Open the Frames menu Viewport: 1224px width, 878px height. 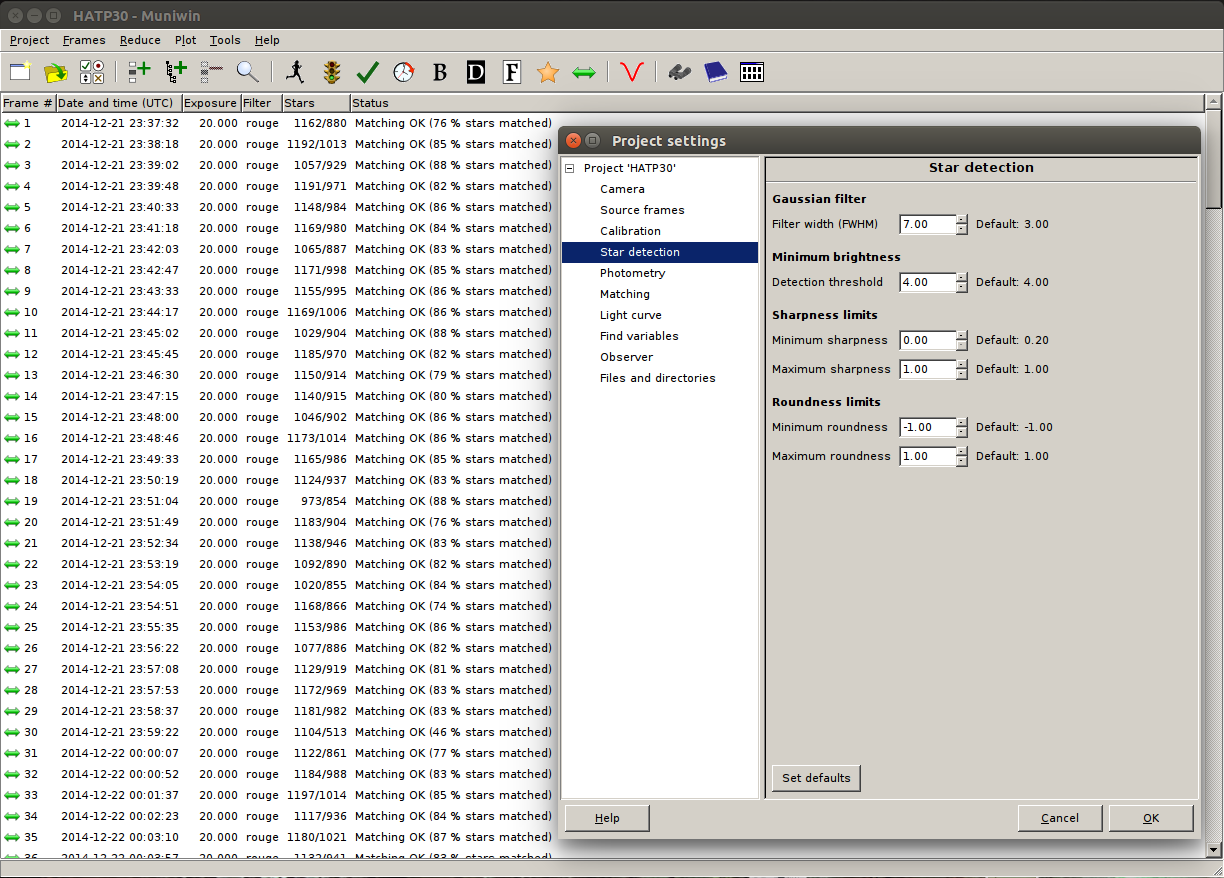pos(84,40)
